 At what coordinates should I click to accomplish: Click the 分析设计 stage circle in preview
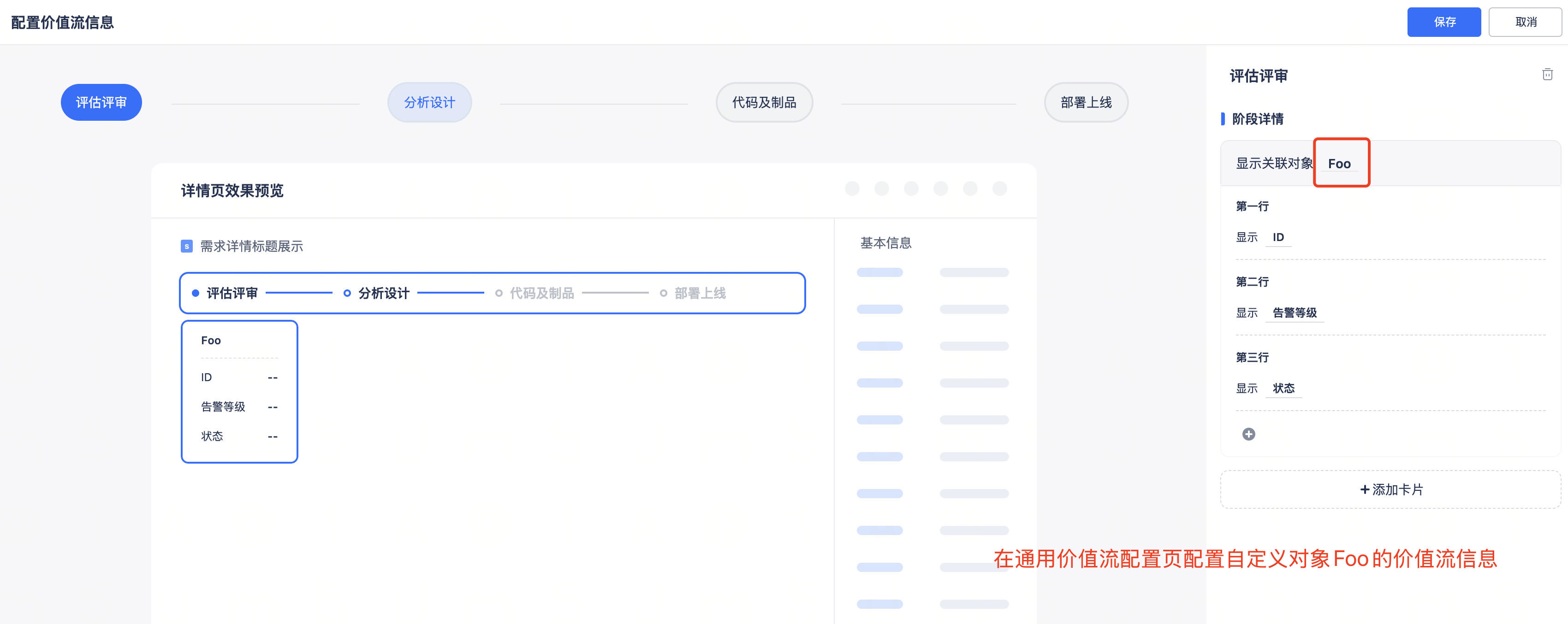347,293
